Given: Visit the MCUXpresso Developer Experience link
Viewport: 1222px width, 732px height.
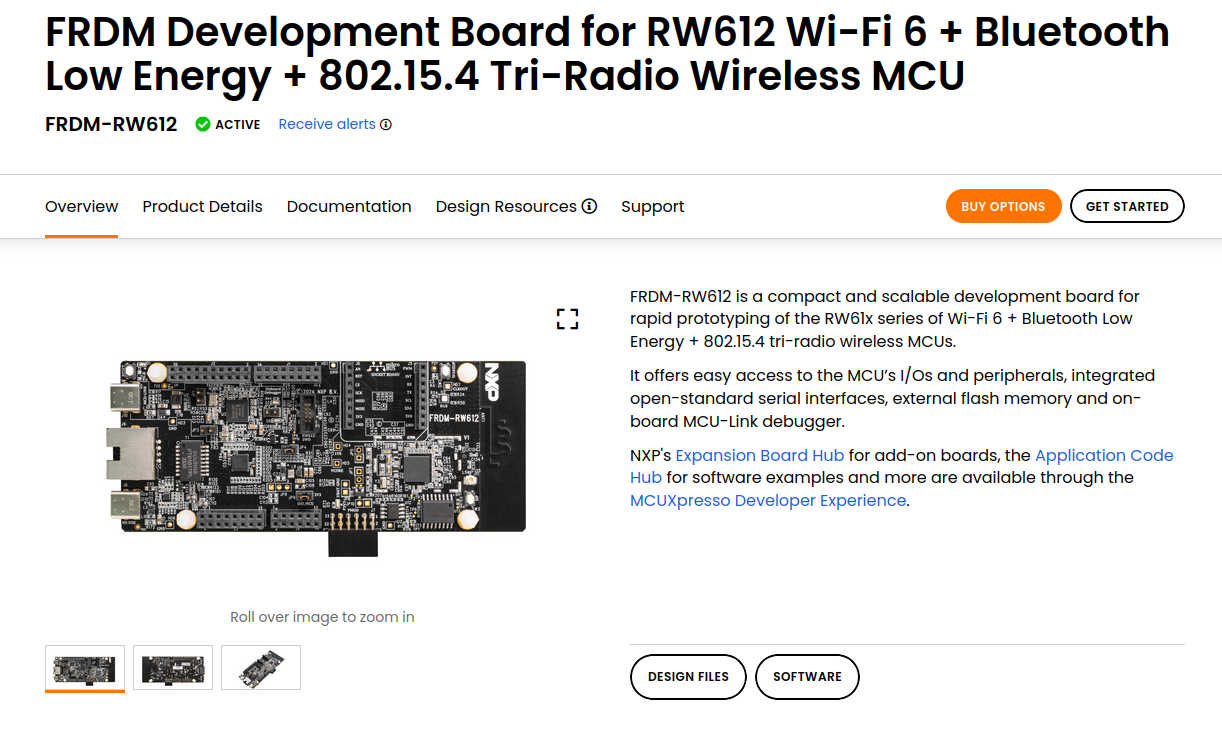Looking at the screenshot, I should (768, 500).
